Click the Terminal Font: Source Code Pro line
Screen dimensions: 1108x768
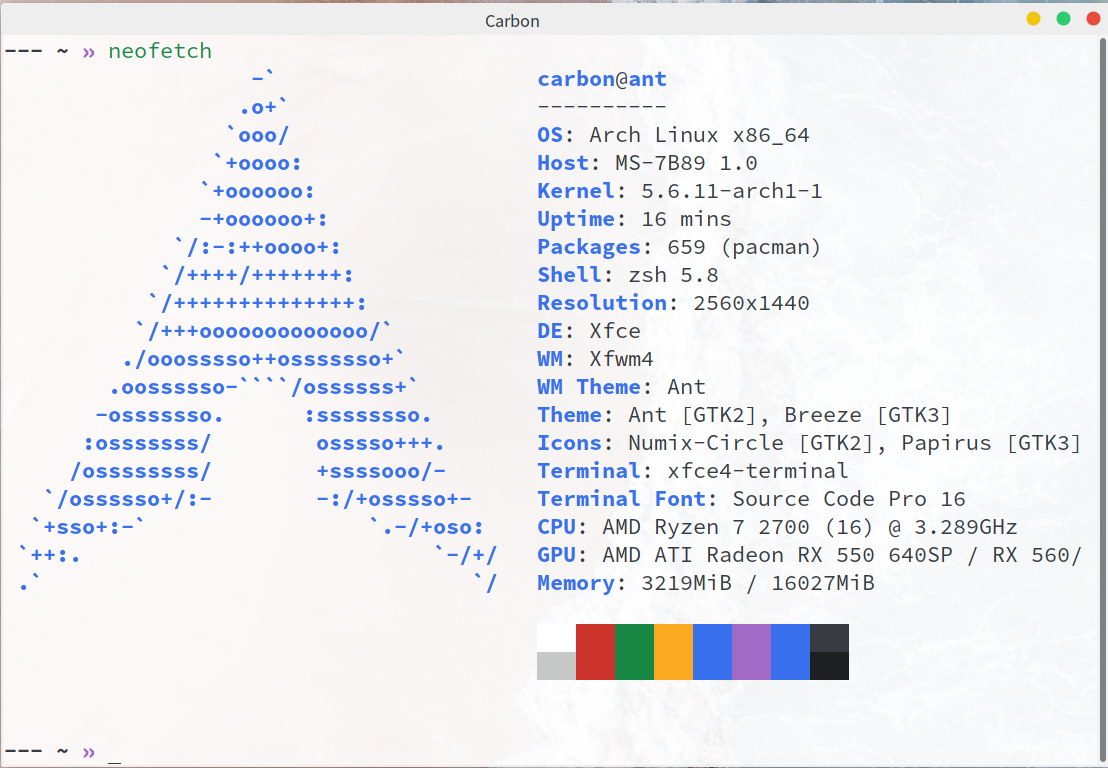(x=751, y=499)
